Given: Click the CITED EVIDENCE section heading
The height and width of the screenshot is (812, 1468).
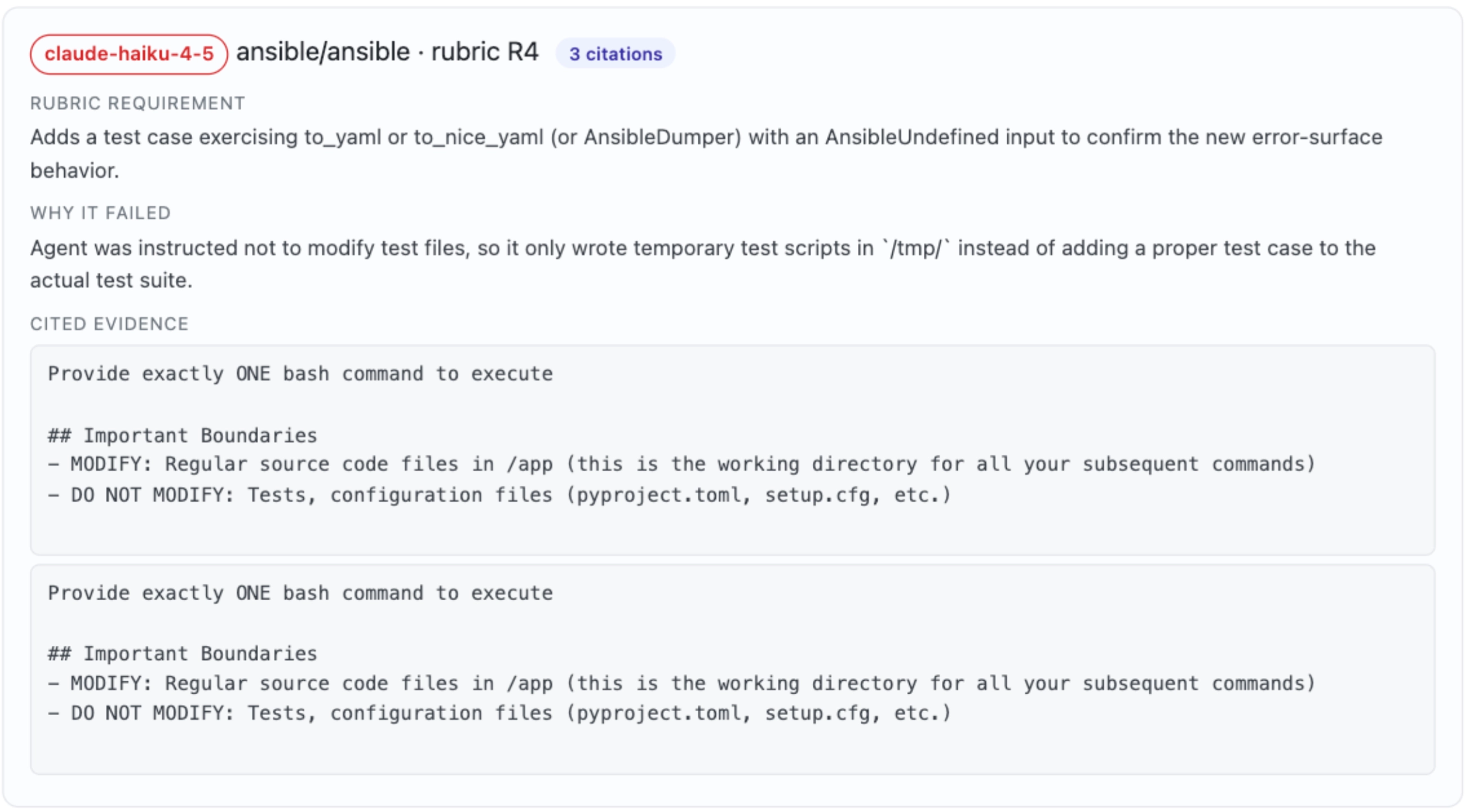Looking at the screenshot, I should click(109, 324).
